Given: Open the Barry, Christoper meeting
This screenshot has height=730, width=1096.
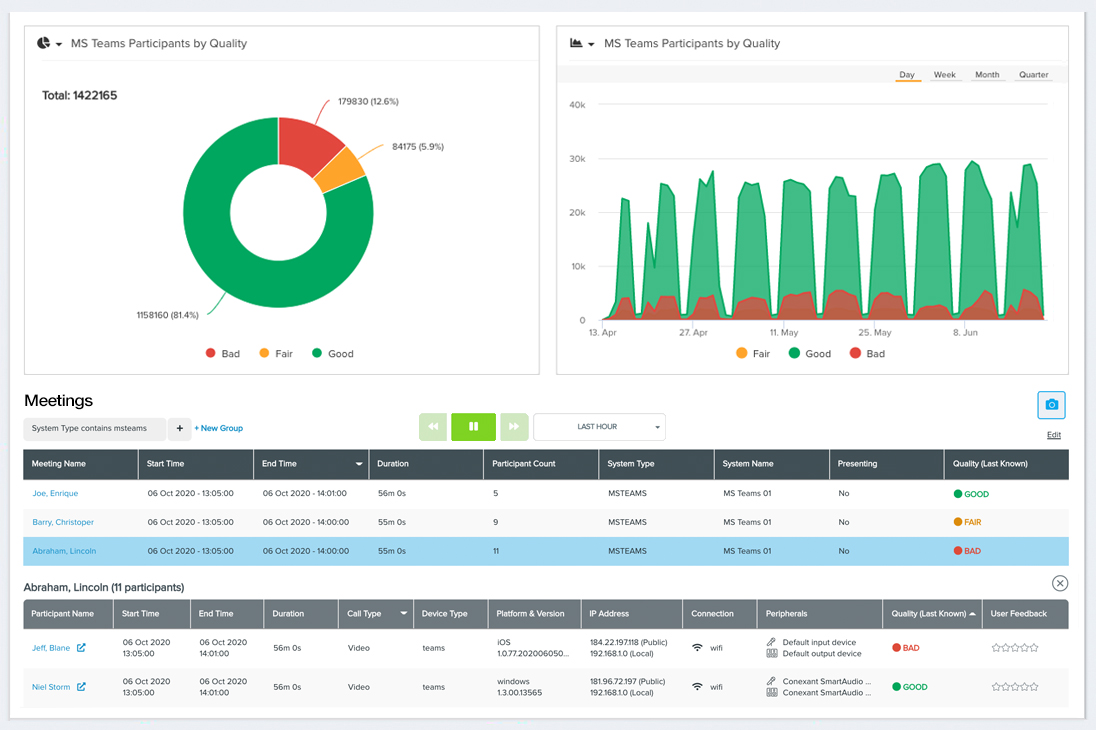Looking at the screenshot, I should 63,522.
